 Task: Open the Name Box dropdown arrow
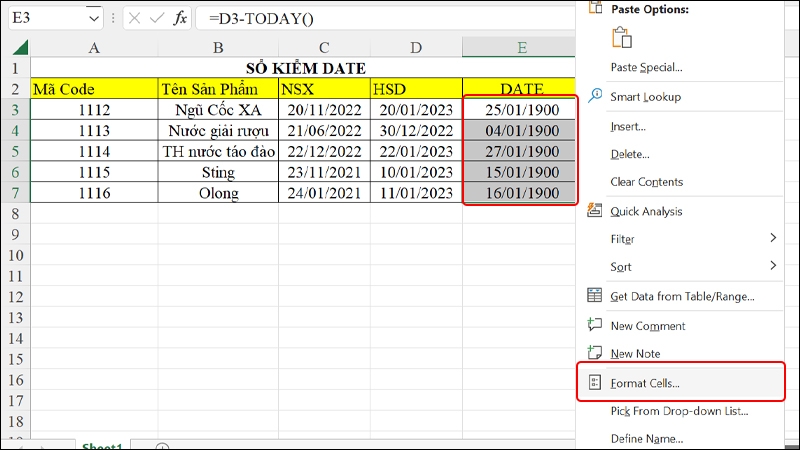(x=94, y=19)
